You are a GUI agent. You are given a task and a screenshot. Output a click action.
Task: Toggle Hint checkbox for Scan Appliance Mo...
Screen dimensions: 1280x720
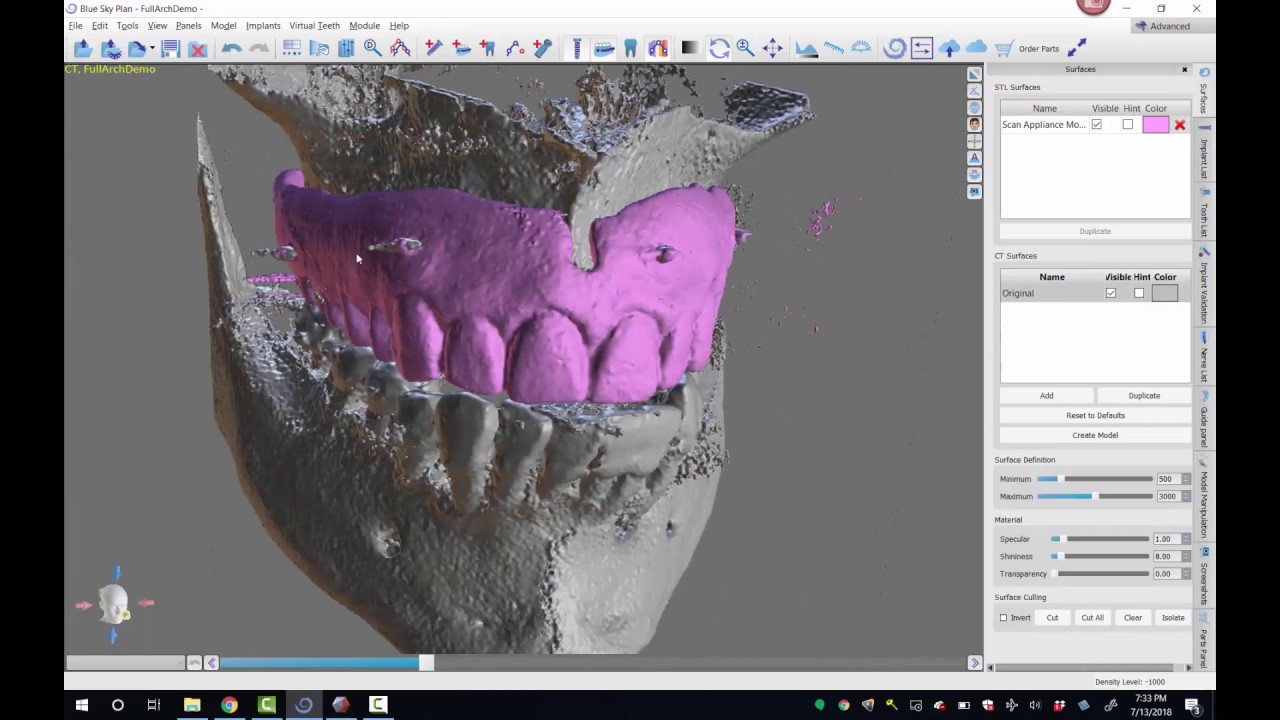[x=1128, y=125]
